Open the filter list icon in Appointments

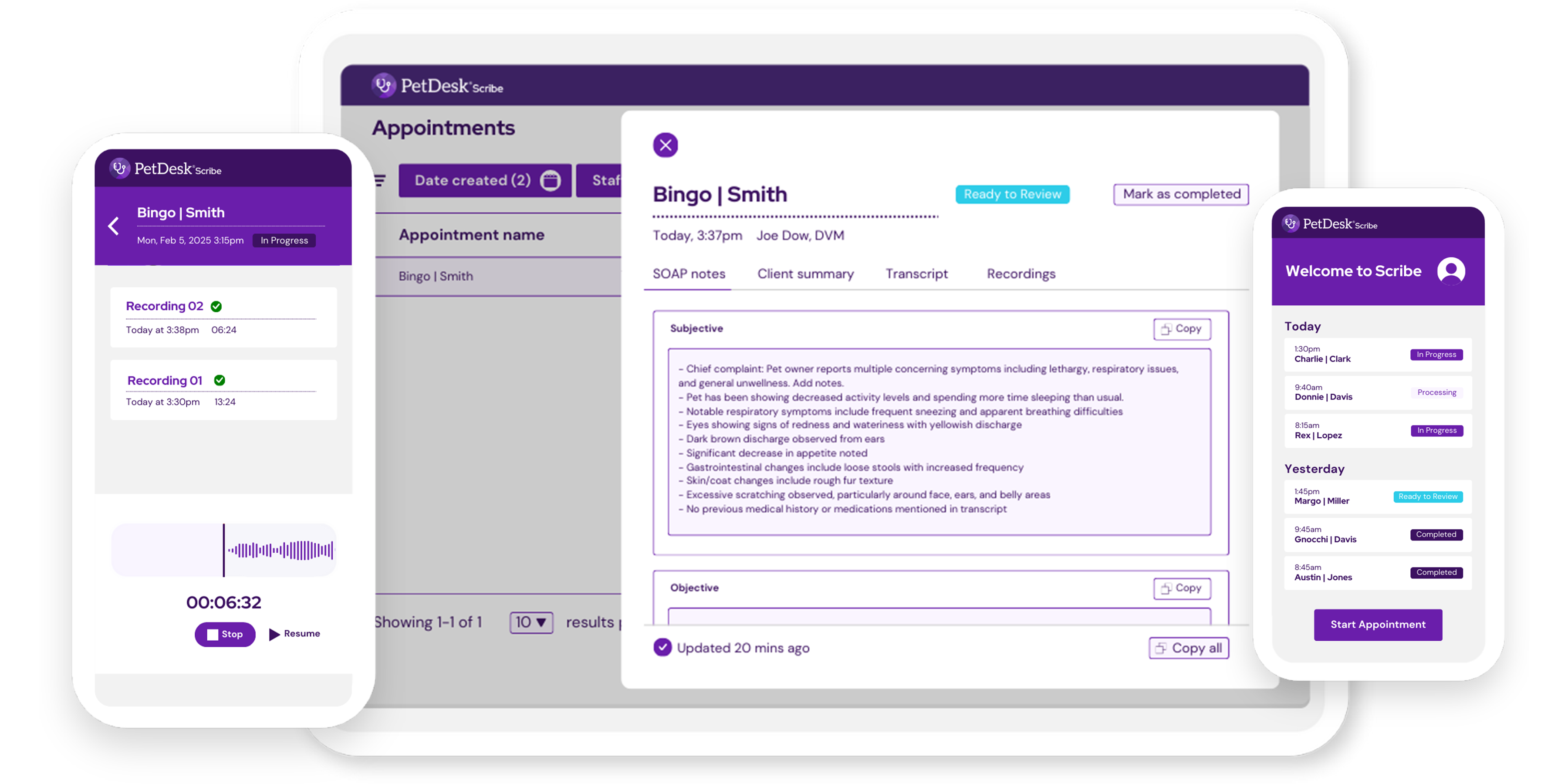tap(380, 180)
